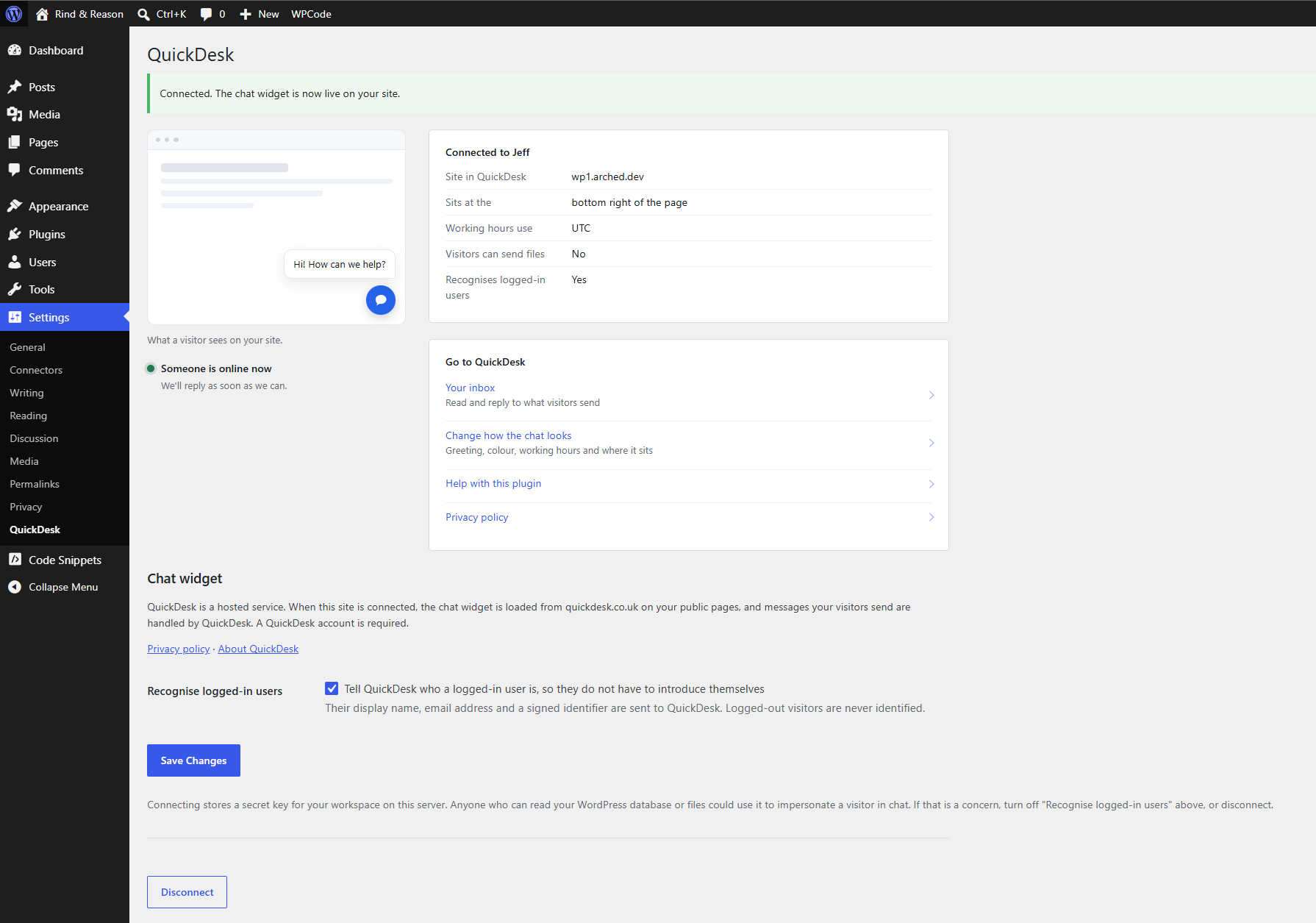
Task: Click the Posts pushpin icon
Action: pyautogui.click(x=15, y=87)
